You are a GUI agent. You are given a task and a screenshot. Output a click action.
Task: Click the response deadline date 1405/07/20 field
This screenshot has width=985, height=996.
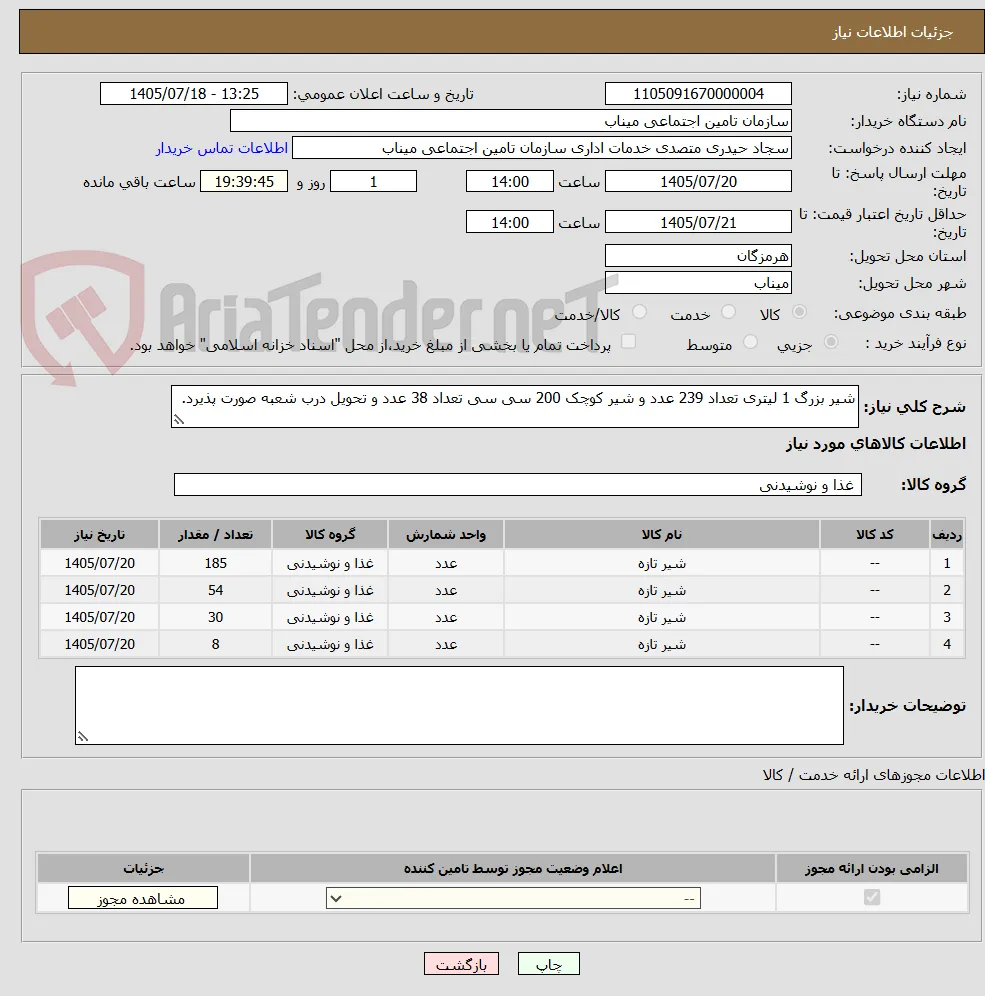698,181
